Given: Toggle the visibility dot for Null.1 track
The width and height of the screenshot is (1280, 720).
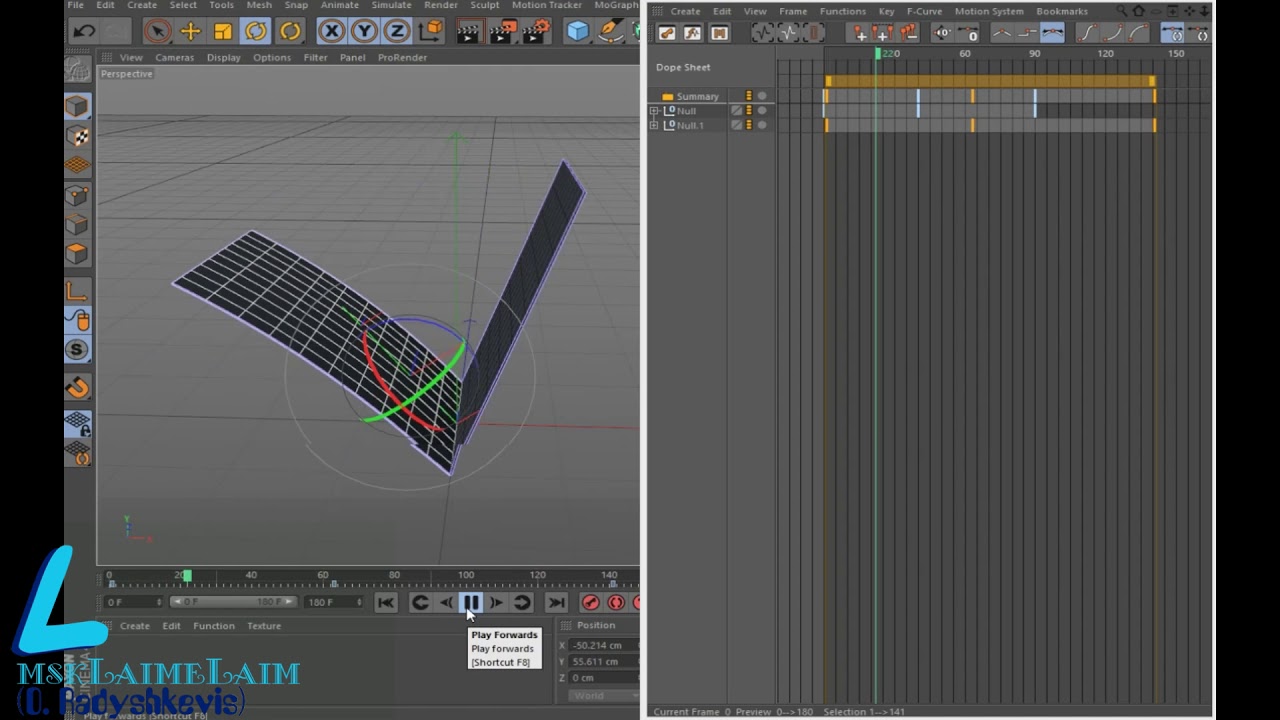Looking at the screenshot, I should [762, 125].
